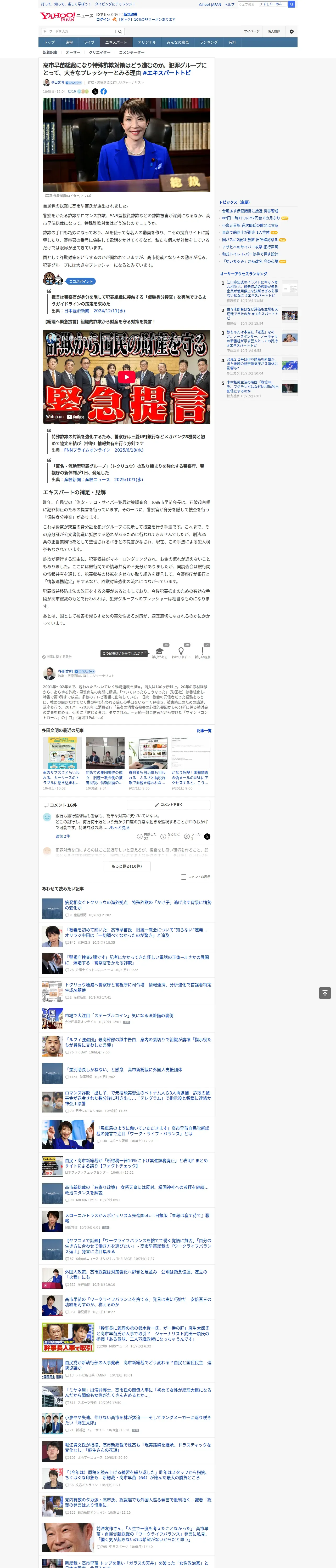Click the 新しい視点 exclamation reaction
Screen dimensions: 336x1568
point(203,651)
